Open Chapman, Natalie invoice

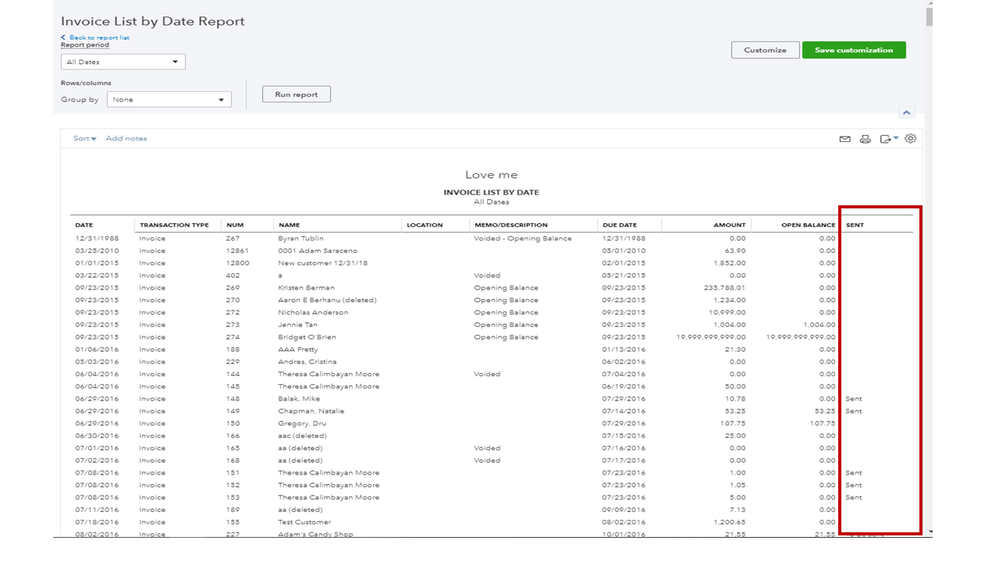311,412
